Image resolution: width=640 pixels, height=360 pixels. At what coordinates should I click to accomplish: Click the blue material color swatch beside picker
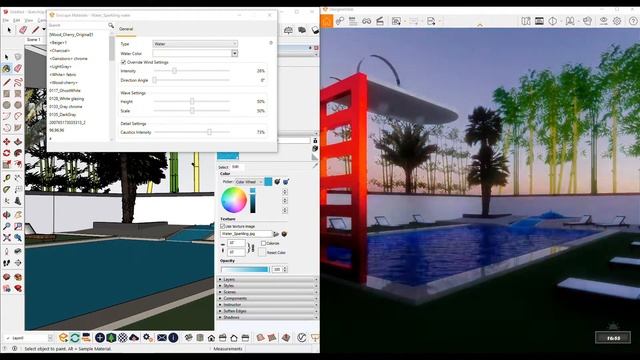tap(268, 182)
